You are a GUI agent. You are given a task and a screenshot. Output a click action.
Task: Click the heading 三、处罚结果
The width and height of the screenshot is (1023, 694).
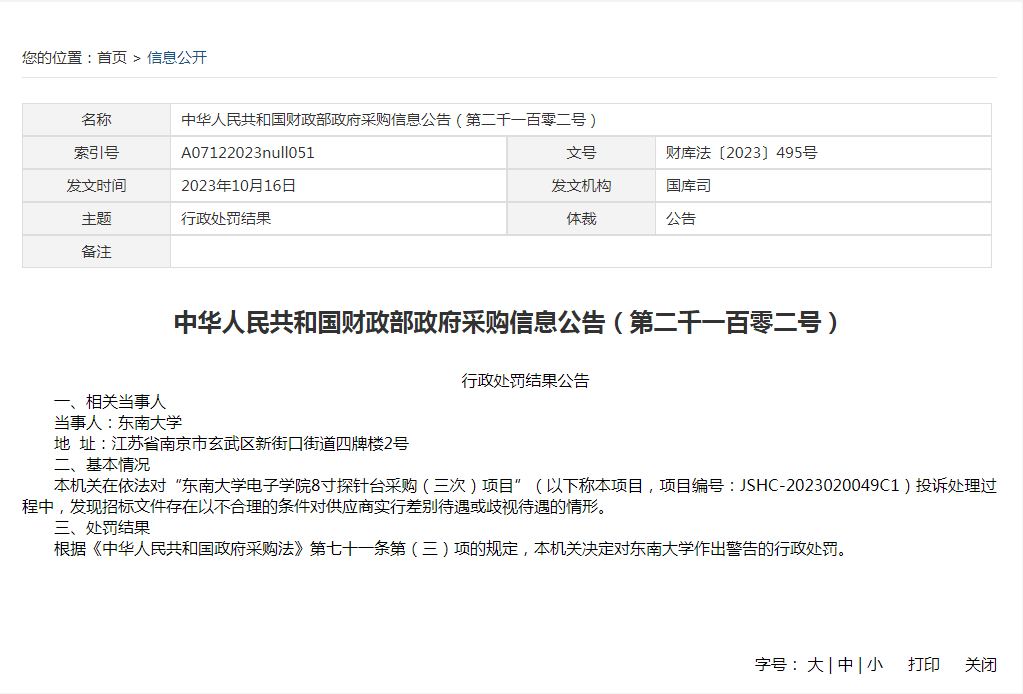[102, 528]
